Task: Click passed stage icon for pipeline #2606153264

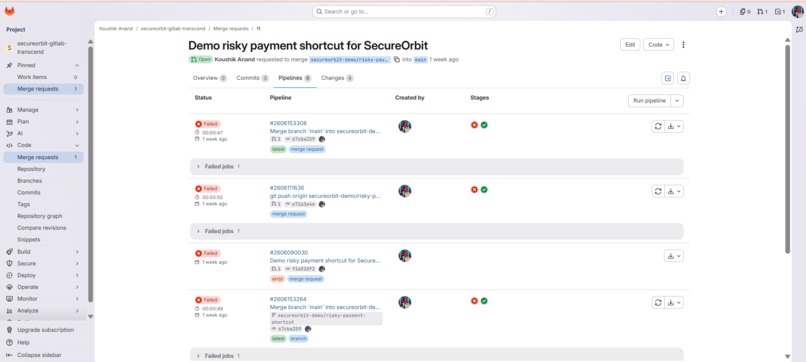Action: click(484, 301)
